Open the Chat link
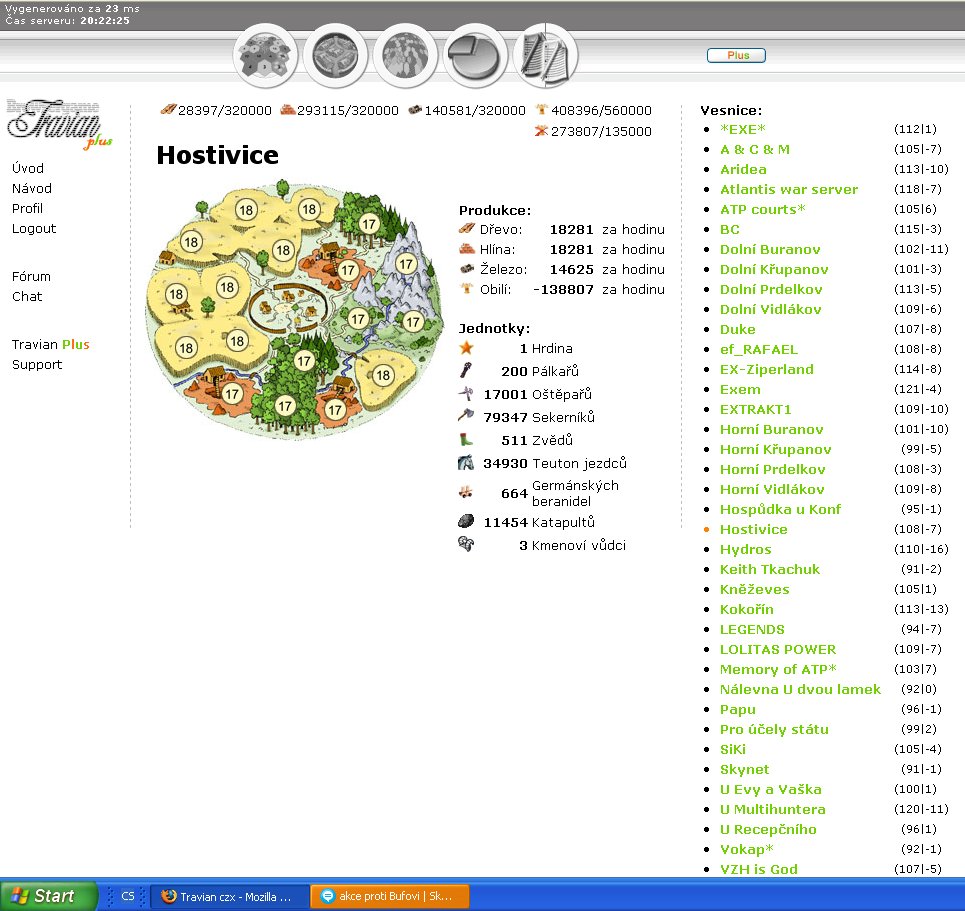965x911 pixels. pyautogui.click(x=27, y=296)
